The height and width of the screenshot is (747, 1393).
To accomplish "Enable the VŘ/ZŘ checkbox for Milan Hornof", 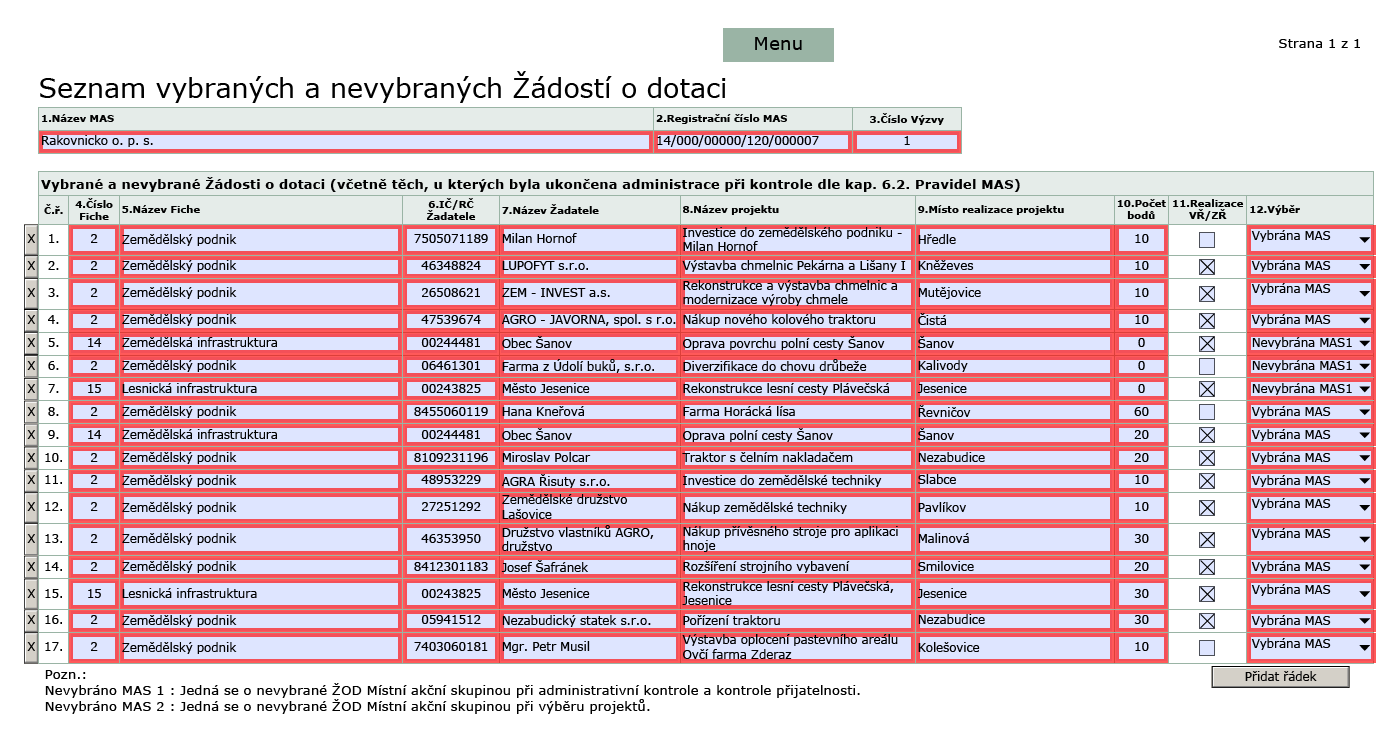I will coord(1207,240).
